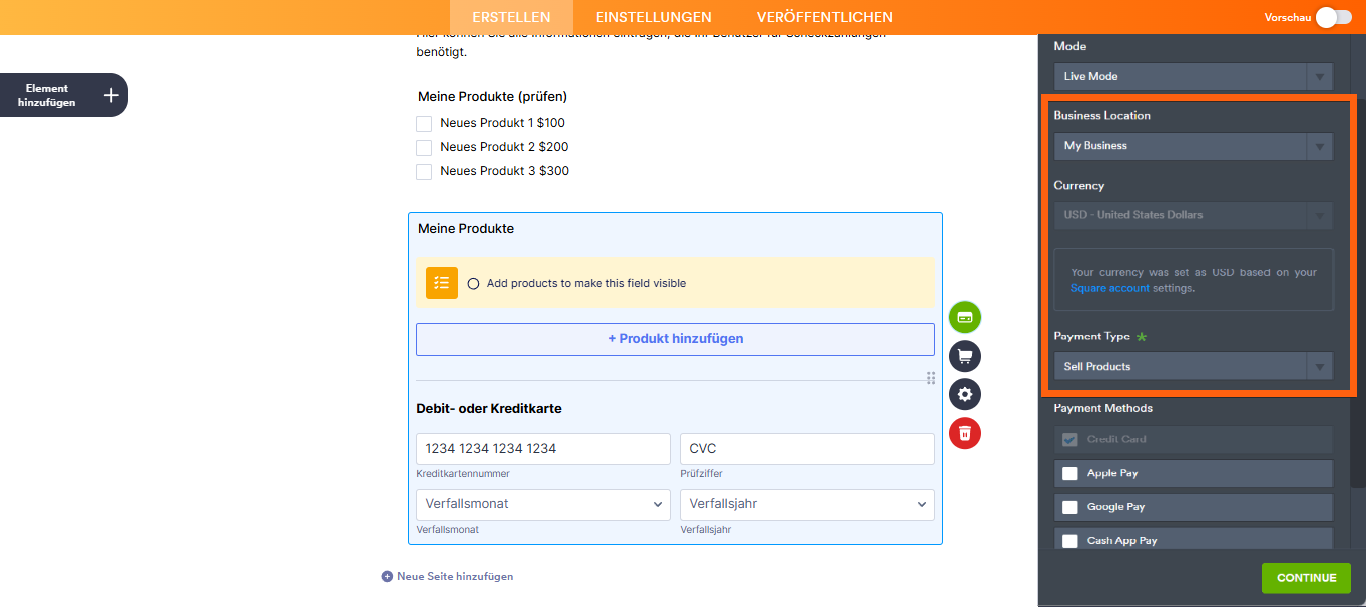This screenshot has height=607, width=1366.
Task: Click the green CONTINUE button
Action: (1306, 578)
